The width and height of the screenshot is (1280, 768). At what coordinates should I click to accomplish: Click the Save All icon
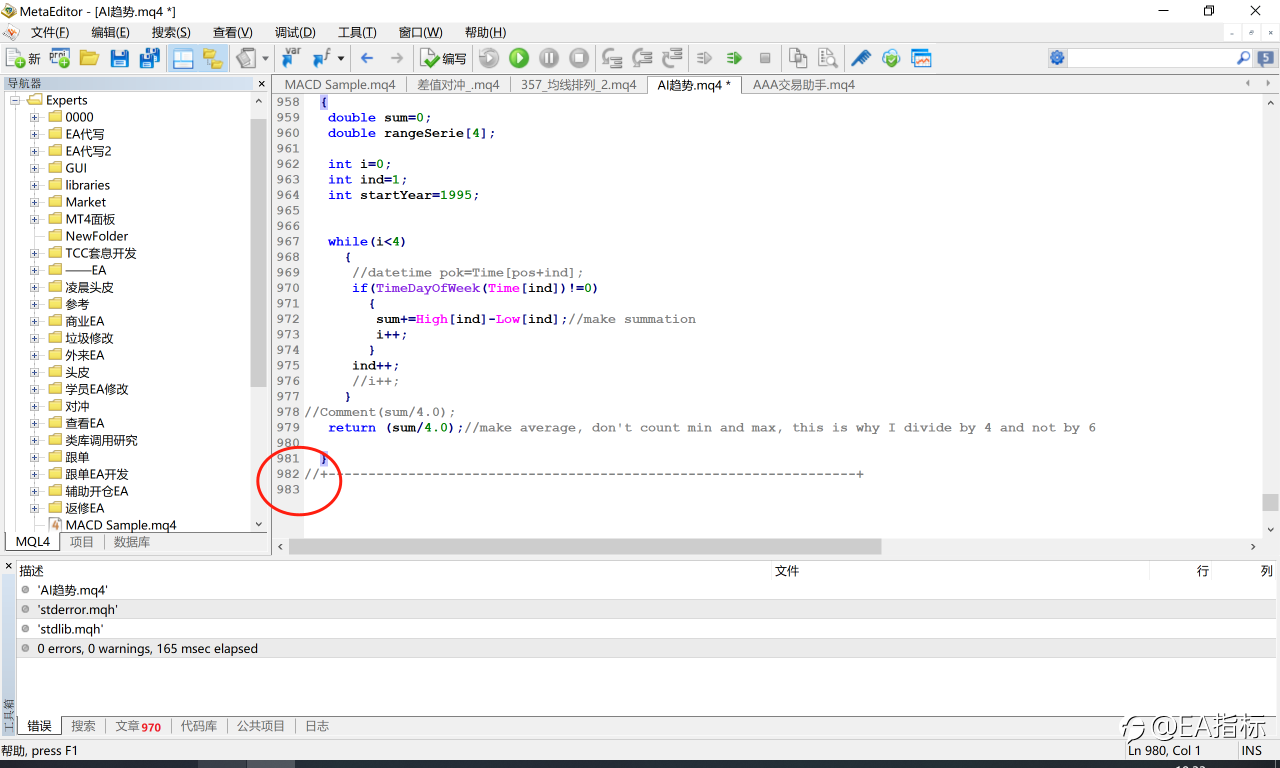tap(149, 59)
